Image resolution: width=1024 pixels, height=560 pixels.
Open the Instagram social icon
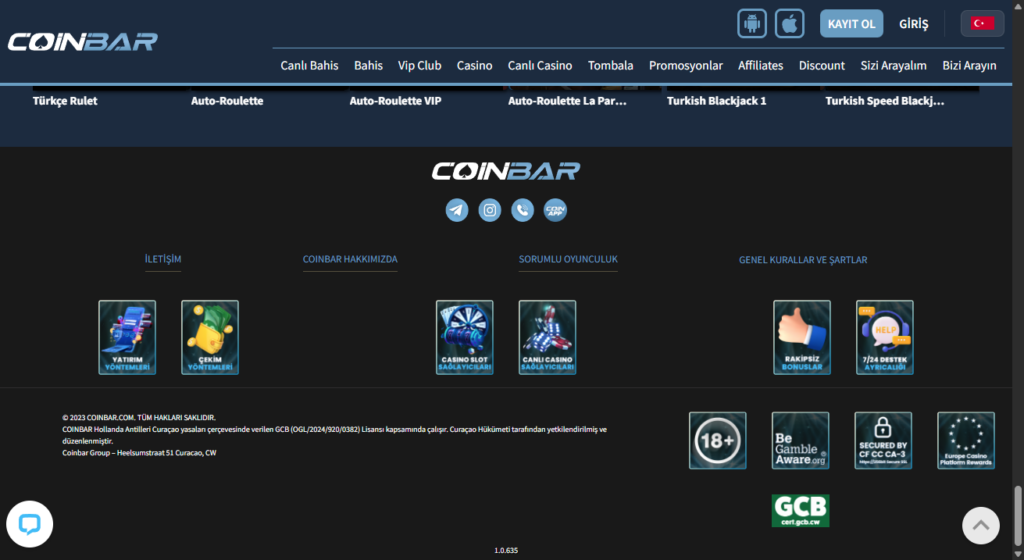[x=489, y=210]
